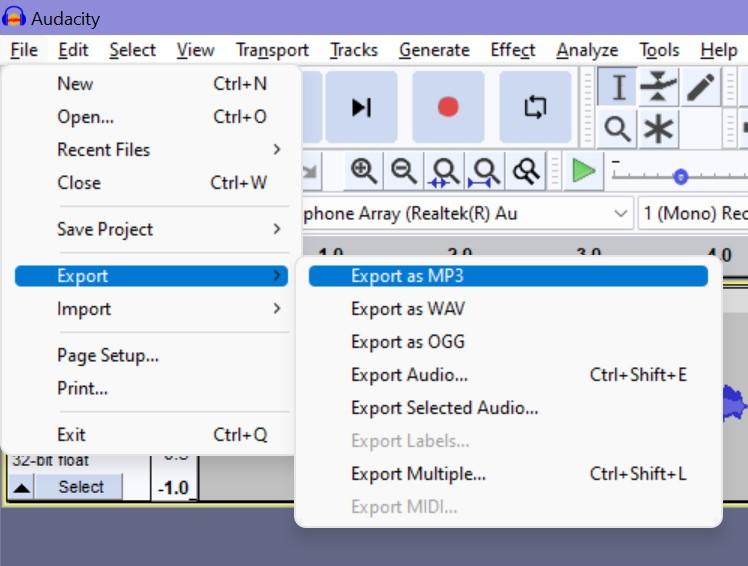Choose New from the File menu
This screenshot has height=566, width=748.
click(x=151, y=84)
